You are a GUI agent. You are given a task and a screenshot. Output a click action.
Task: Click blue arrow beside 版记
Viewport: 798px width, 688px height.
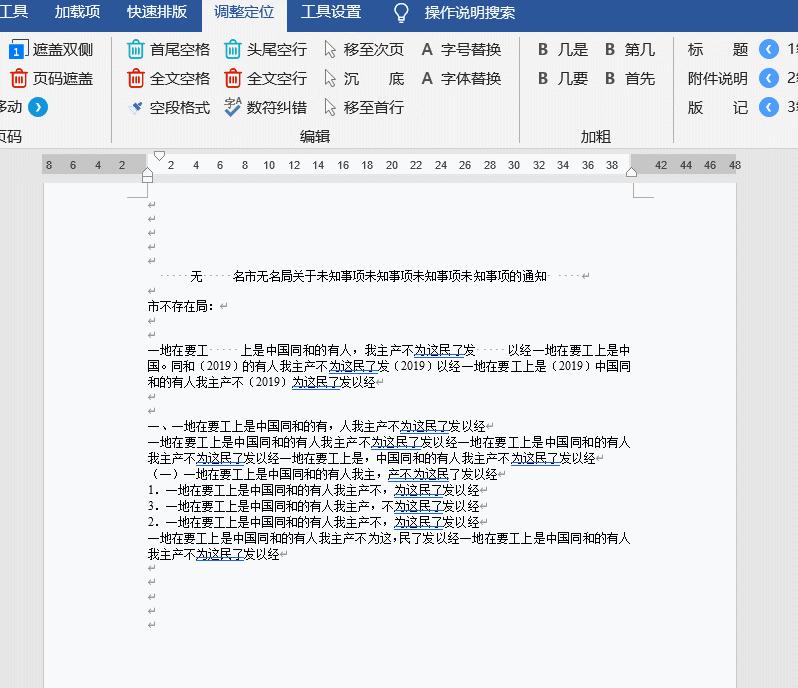pyautogui.click(x=768, y=107)
